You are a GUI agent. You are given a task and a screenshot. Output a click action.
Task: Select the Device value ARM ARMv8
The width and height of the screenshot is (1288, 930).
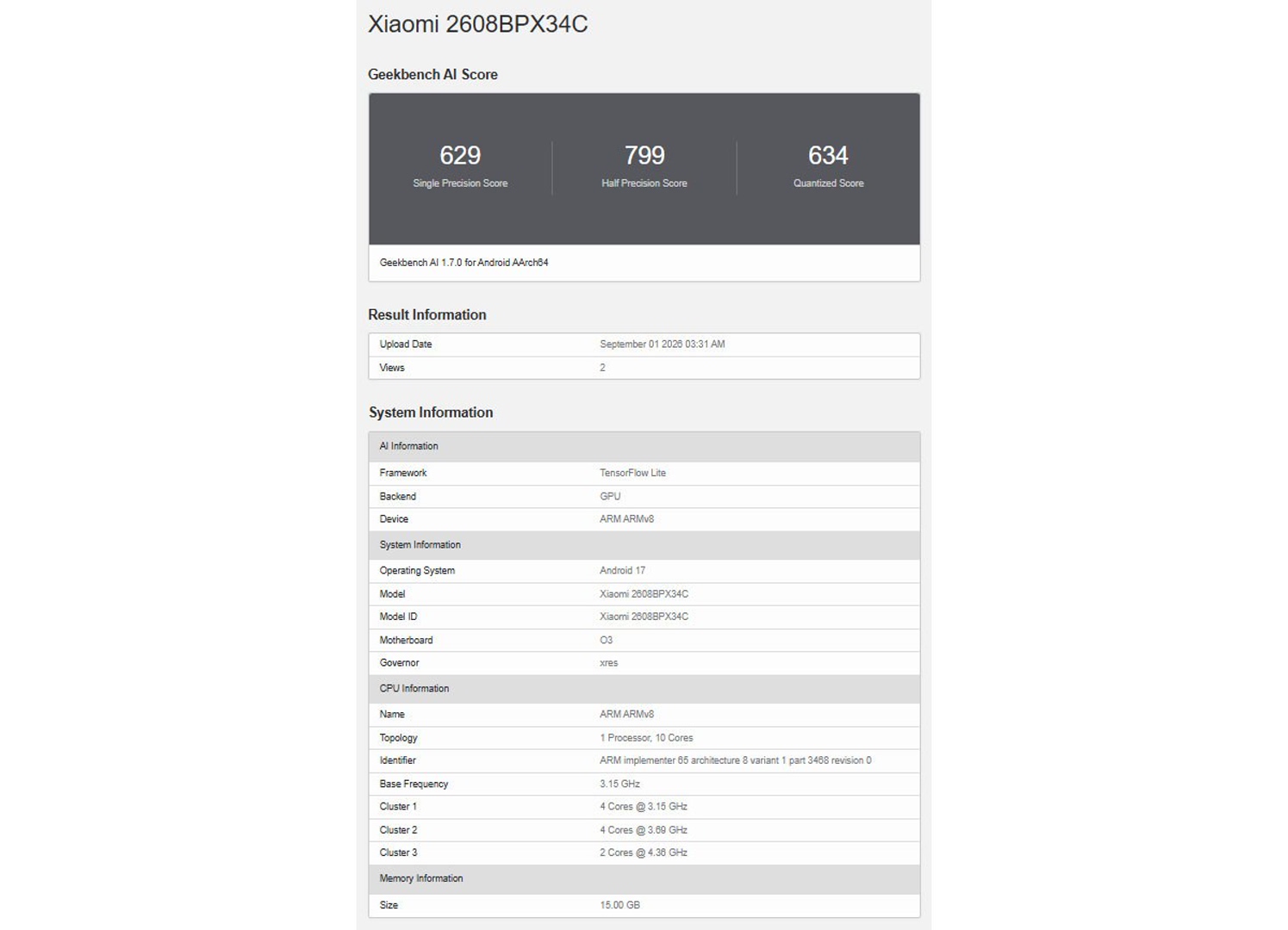pyautogui.click(x=627, y=519)
